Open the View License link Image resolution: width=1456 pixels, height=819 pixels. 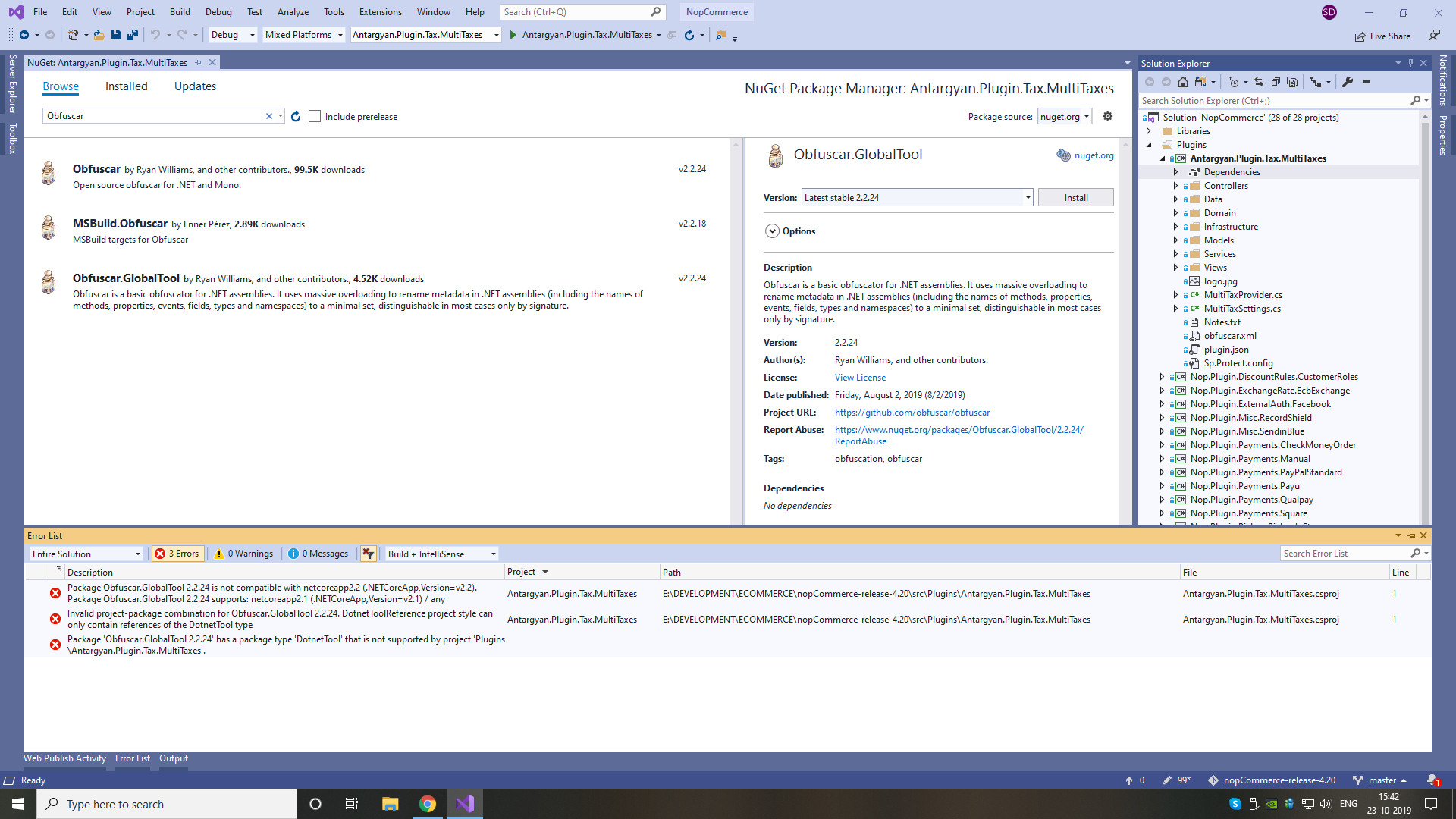click(860, 377)
